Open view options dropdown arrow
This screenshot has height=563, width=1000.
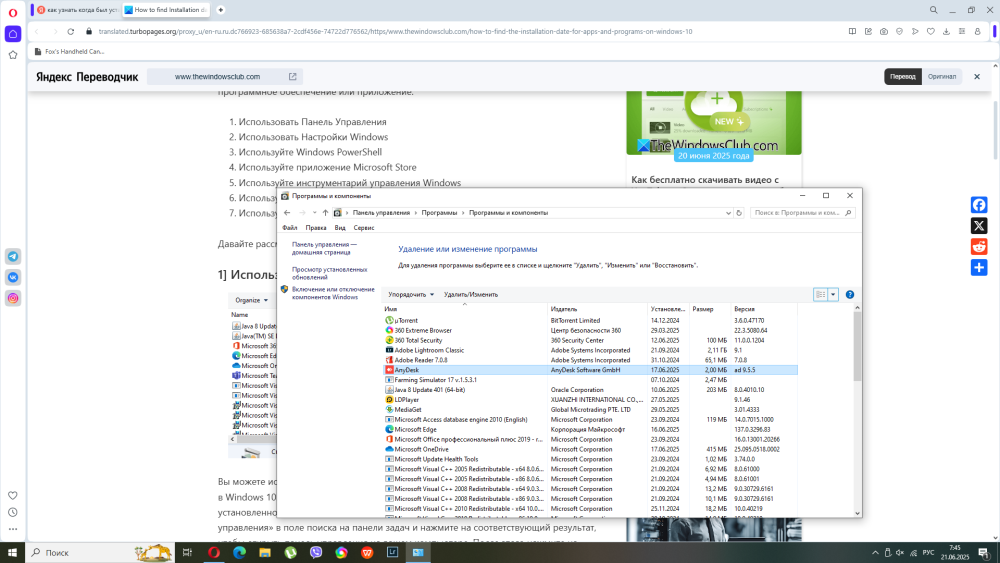[x=833, y=295]
